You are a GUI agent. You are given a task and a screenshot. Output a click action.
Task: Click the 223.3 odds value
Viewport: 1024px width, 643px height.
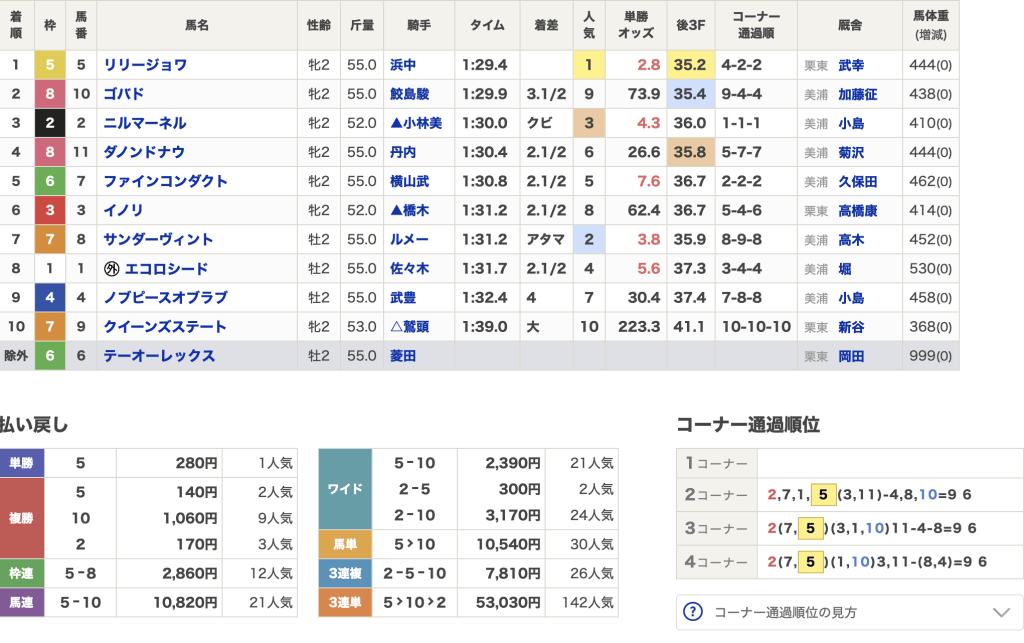639,326
